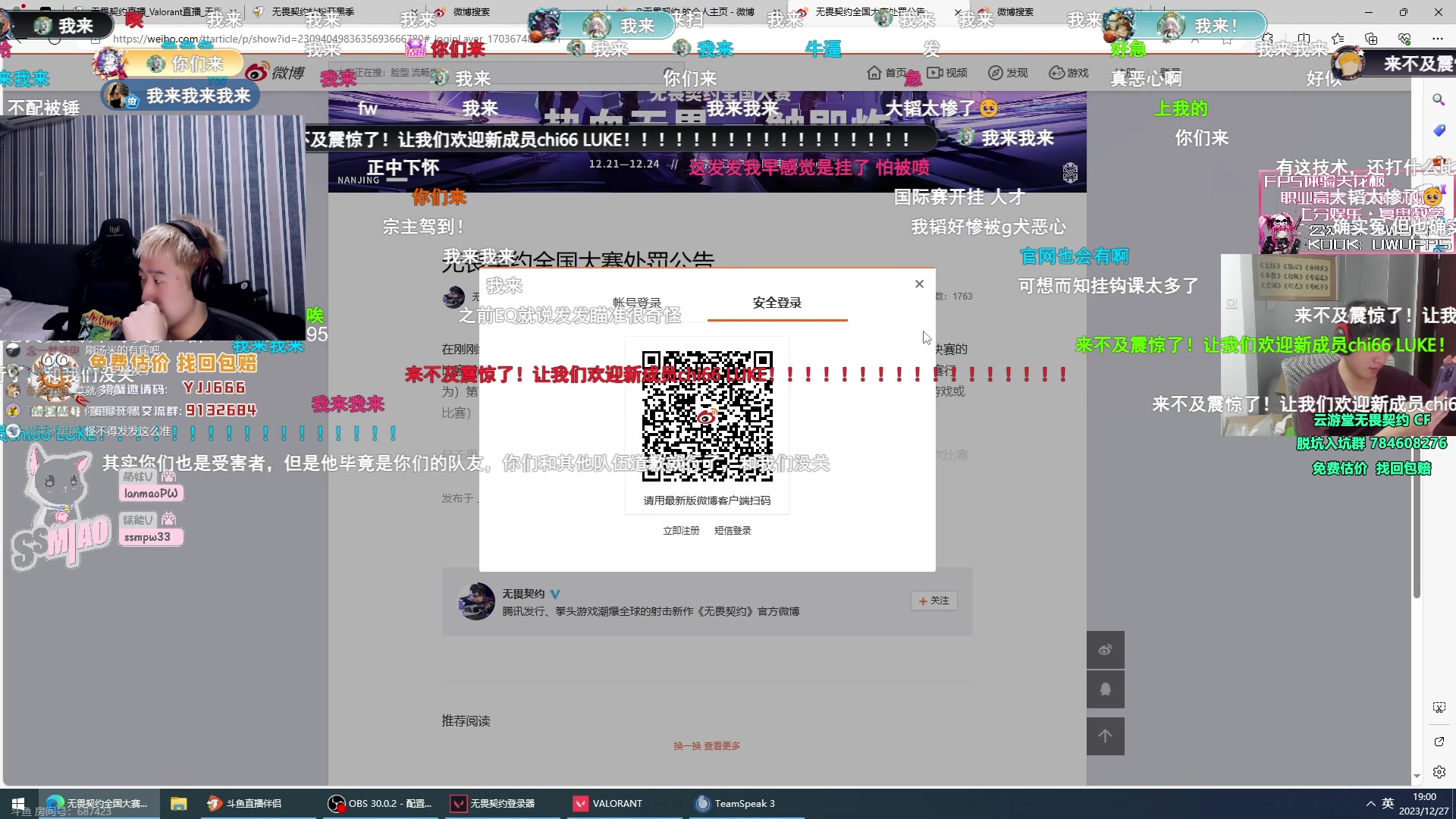The image size is (1456, 819).
Task: Open Weibo 发现 discover nav item
Action: point(1008,73)
